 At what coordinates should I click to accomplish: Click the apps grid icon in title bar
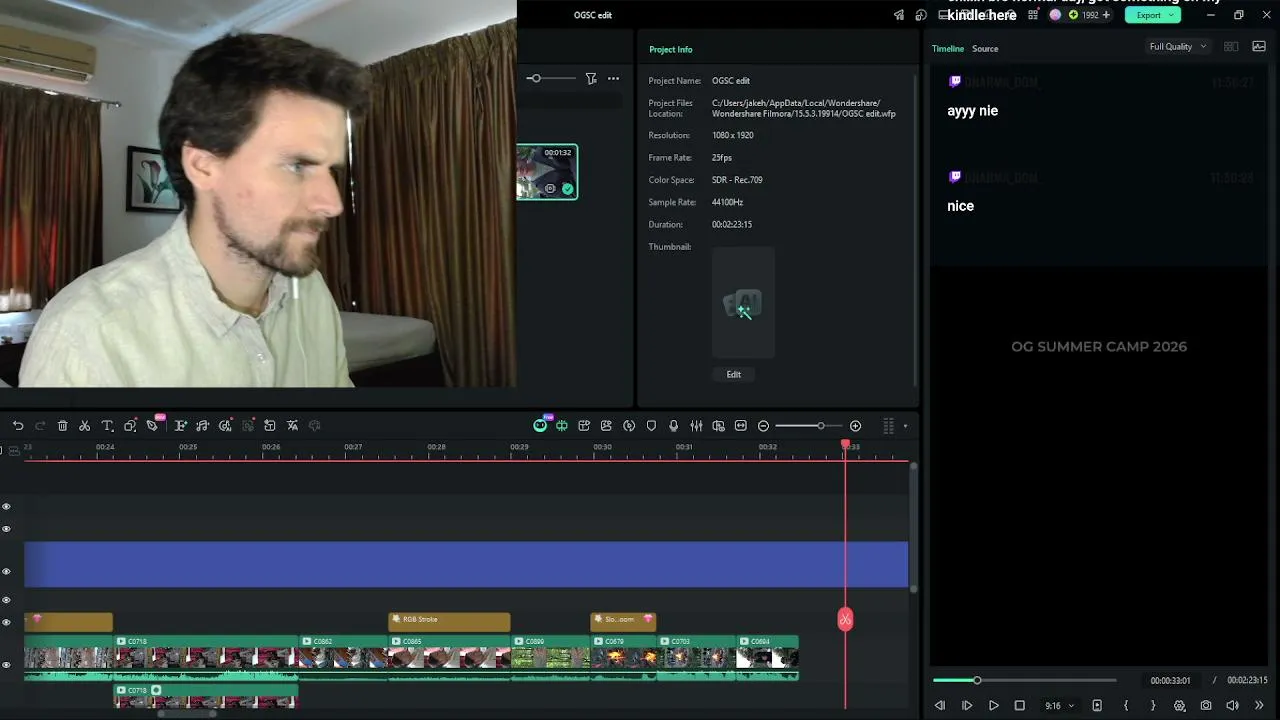[x=1033, y=15]
